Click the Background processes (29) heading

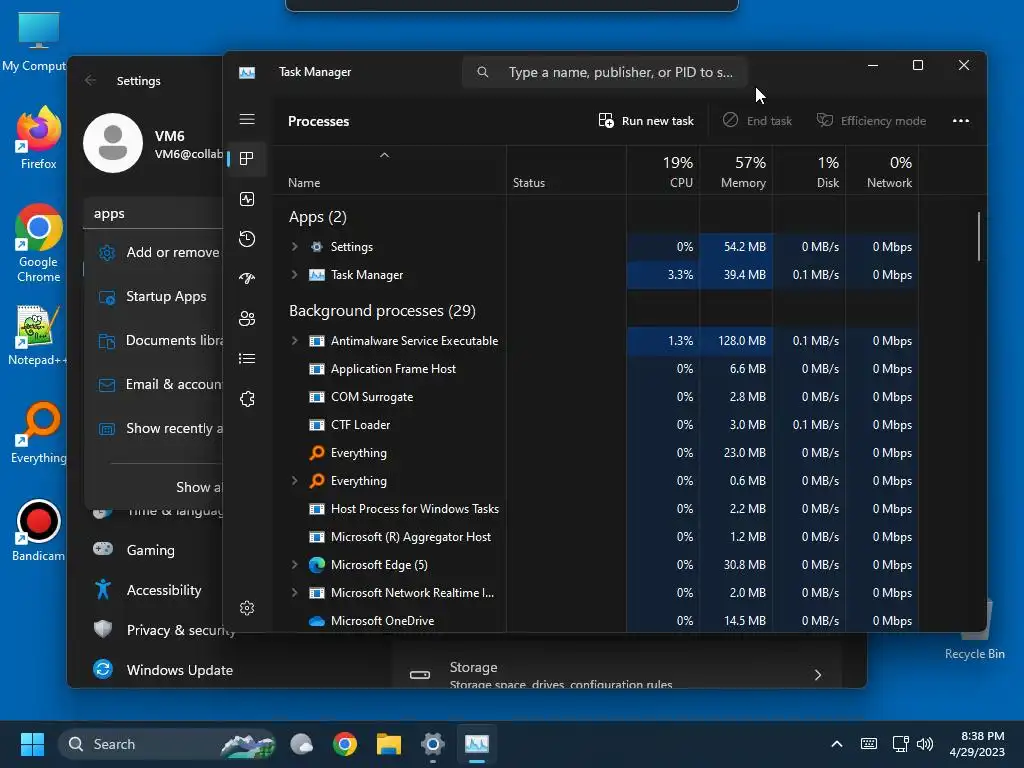[382, 311]
